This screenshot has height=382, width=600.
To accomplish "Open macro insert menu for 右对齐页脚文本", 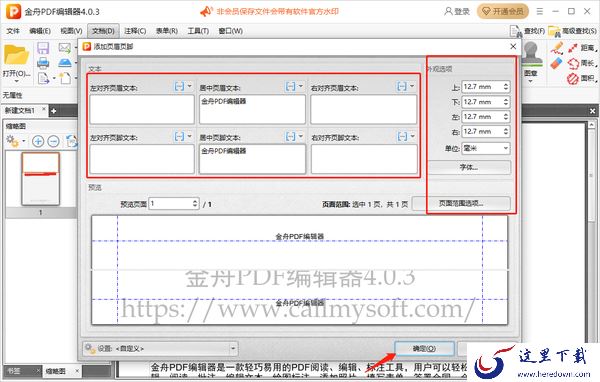I will pos(406,136).
